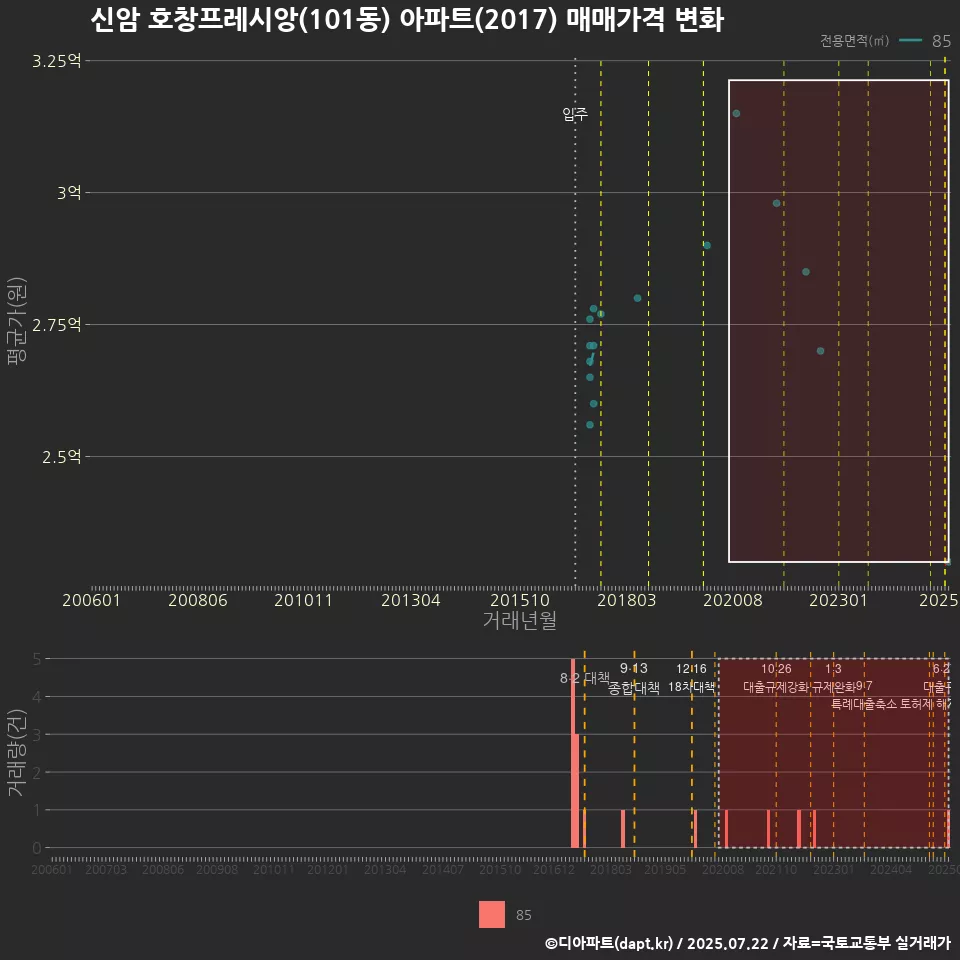Screen dimensions: 960x960
Task: Click 202404 on the volume chart axis
Action: (x=891, y=869)
